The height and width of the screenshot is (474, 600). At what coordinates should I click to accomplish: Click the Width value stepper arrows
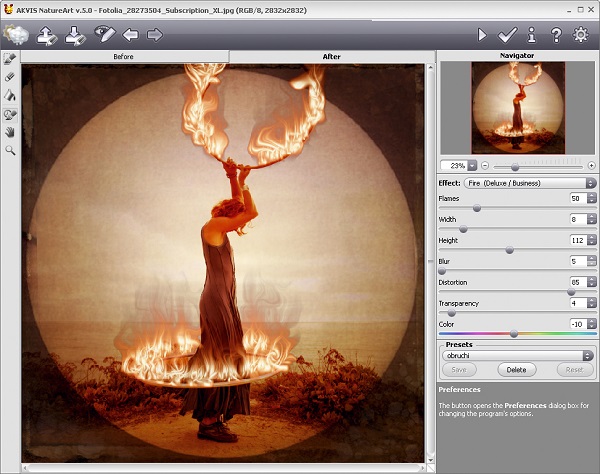click(592, 219)
